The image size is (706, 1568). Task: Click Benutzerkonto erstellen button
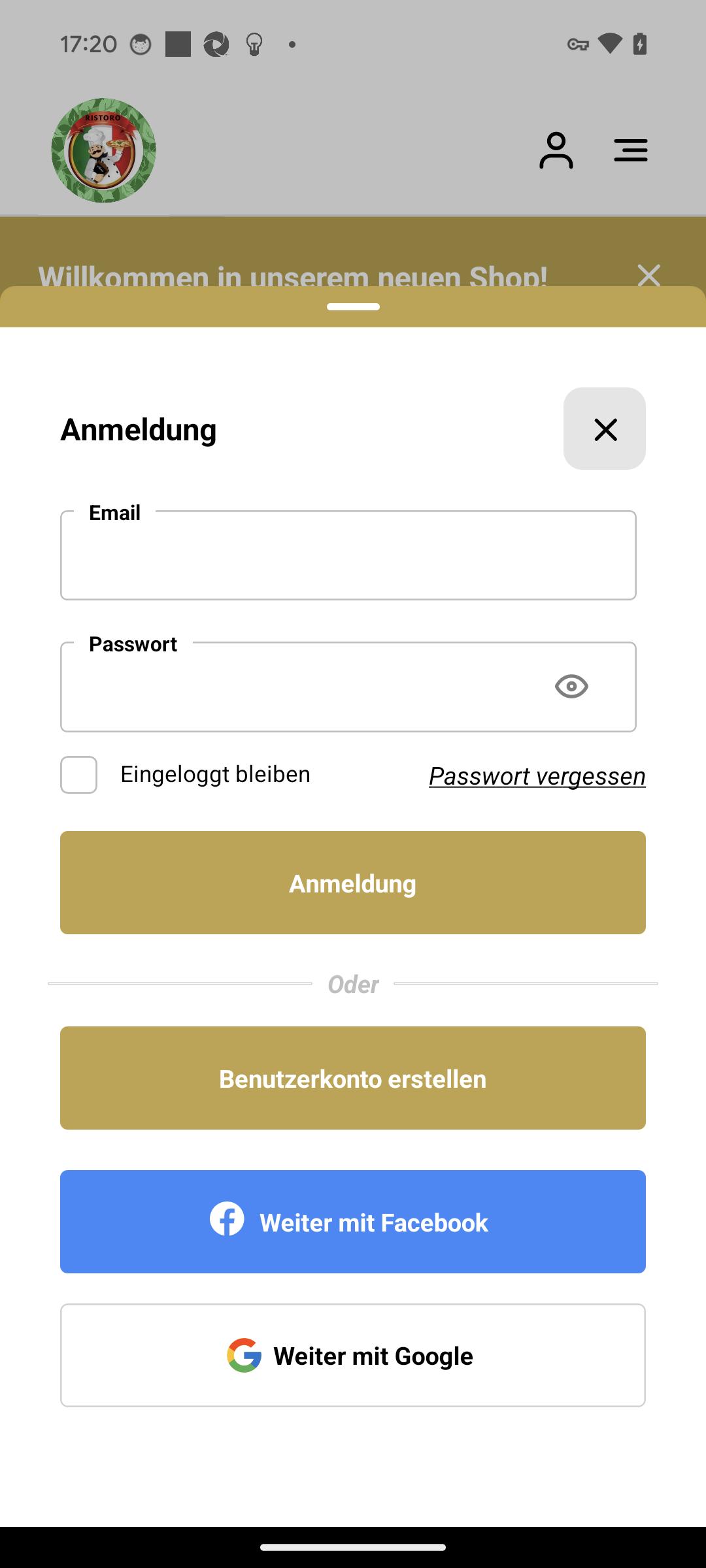353,1078
